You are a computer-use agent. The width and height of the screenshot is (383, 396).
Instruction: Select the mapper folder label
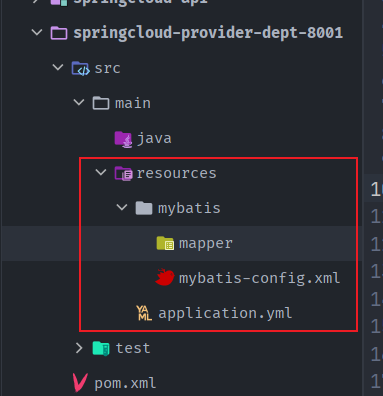205,244
